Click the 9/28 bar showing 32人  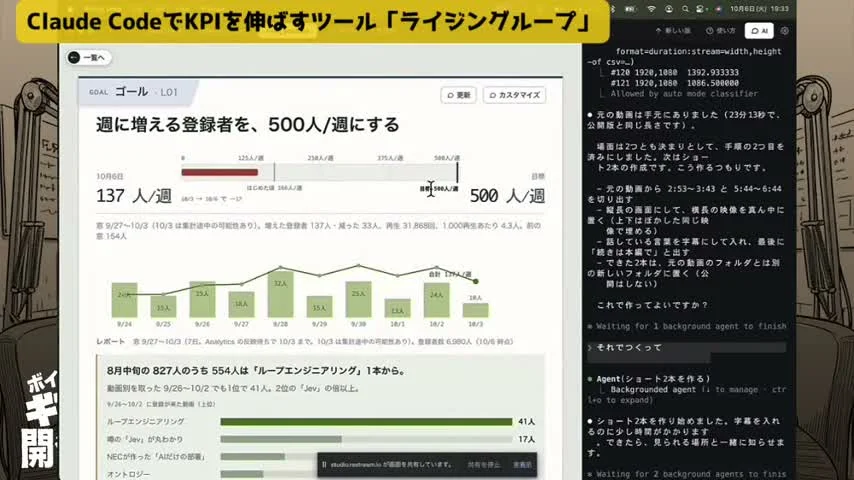280,294
